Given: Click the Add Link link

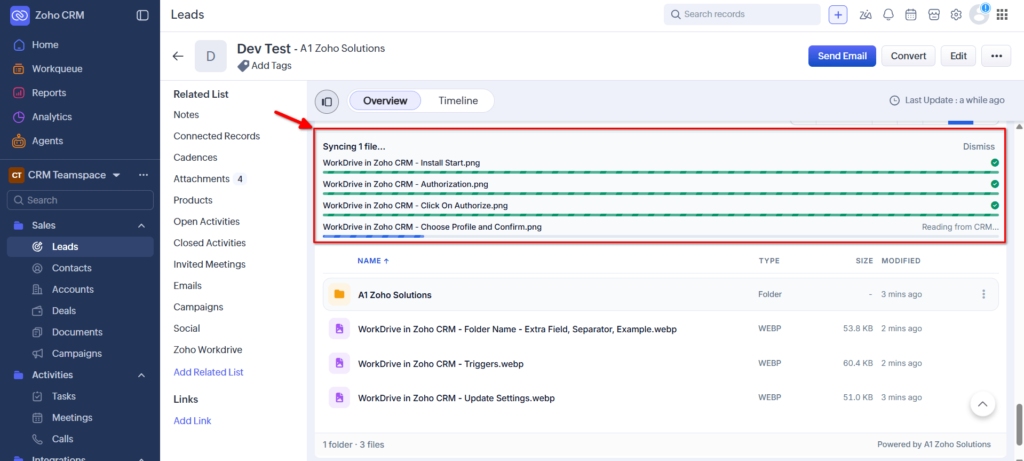Looking at the screenshot, I should coord(192,421).
